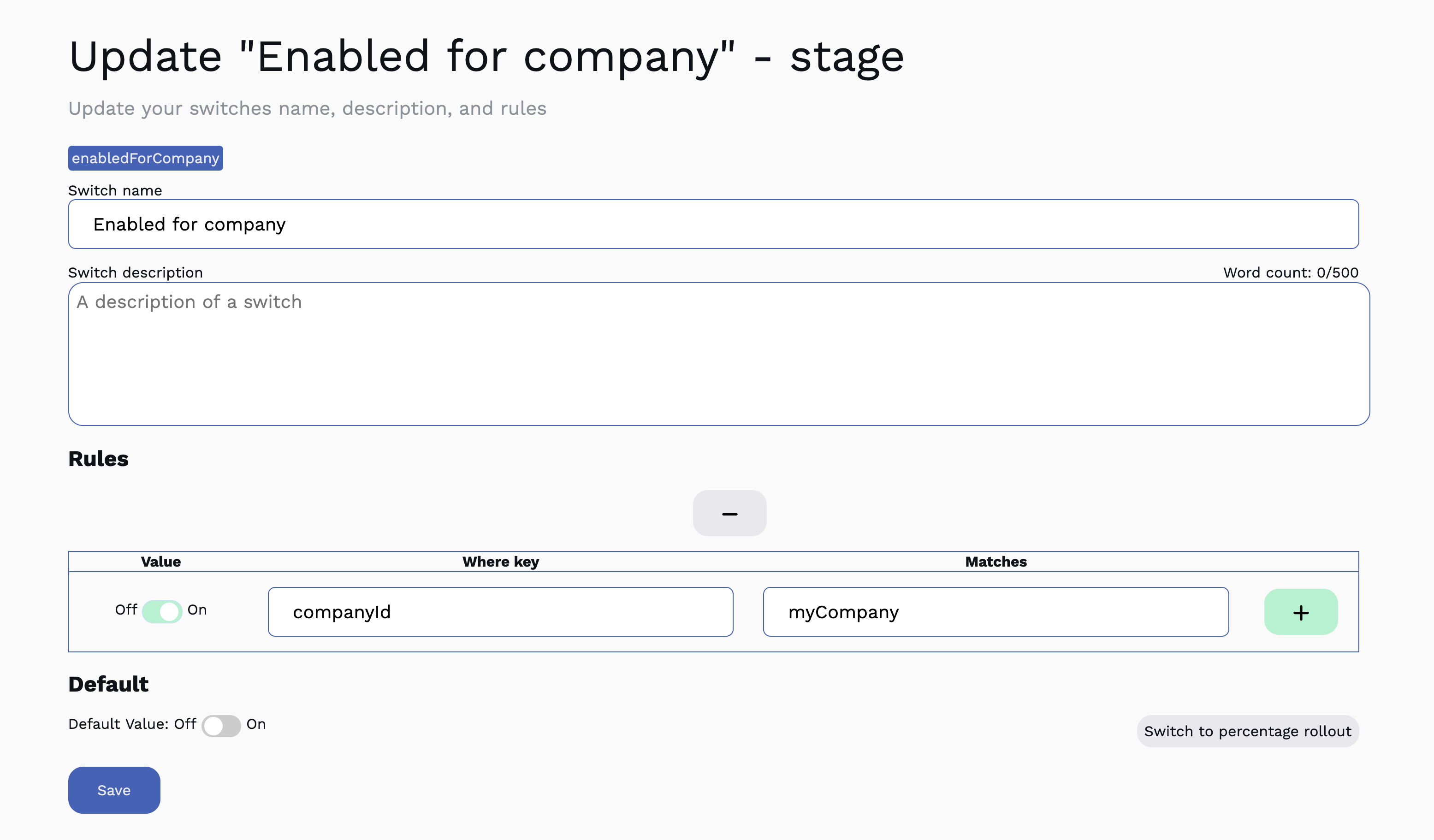Viewport: 1434px width, 840px height.
Task: Click the Switch name label
Action: tap(115, 190)
